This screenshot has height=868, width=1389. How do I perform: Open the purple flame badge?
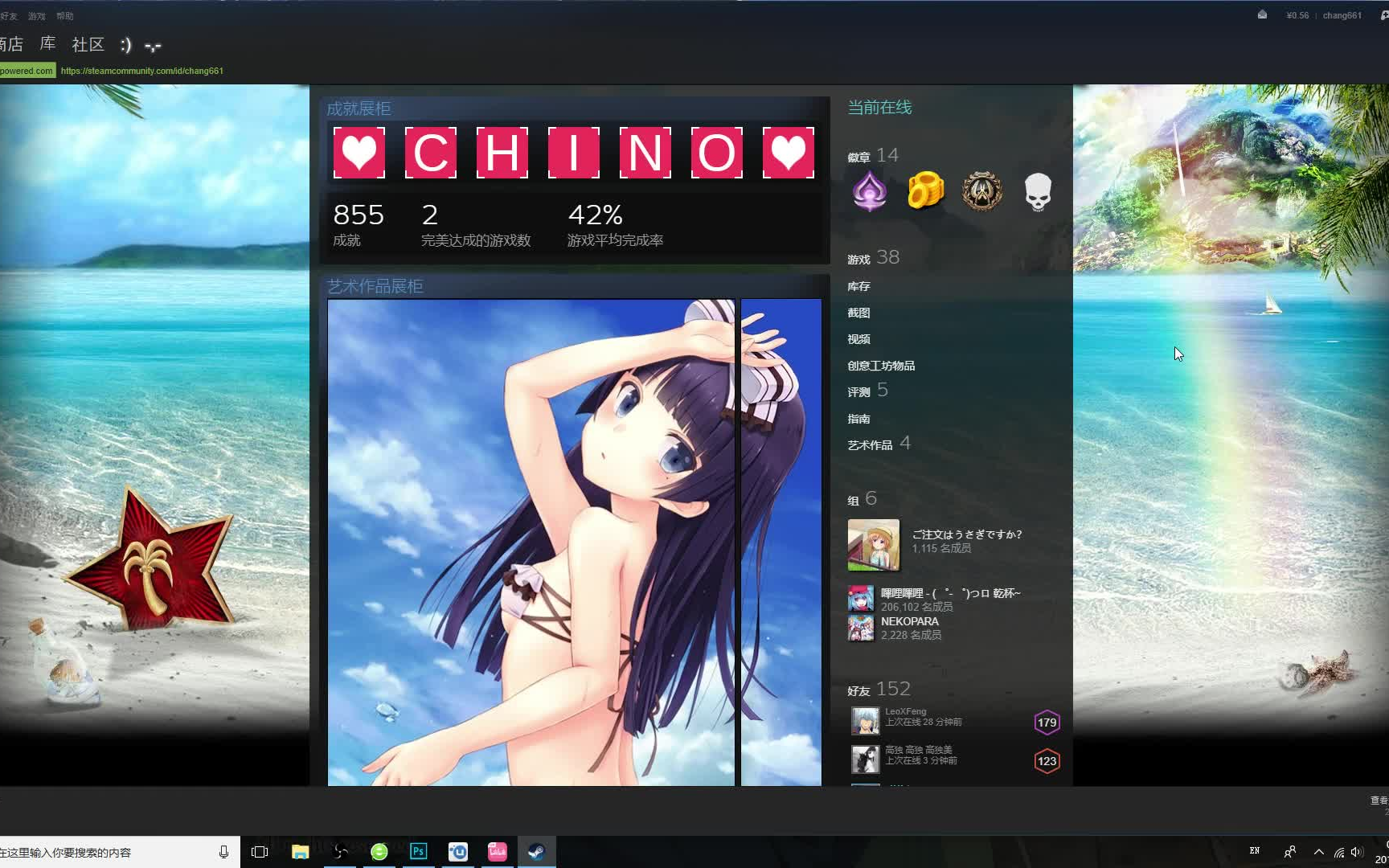coord(870,192)
